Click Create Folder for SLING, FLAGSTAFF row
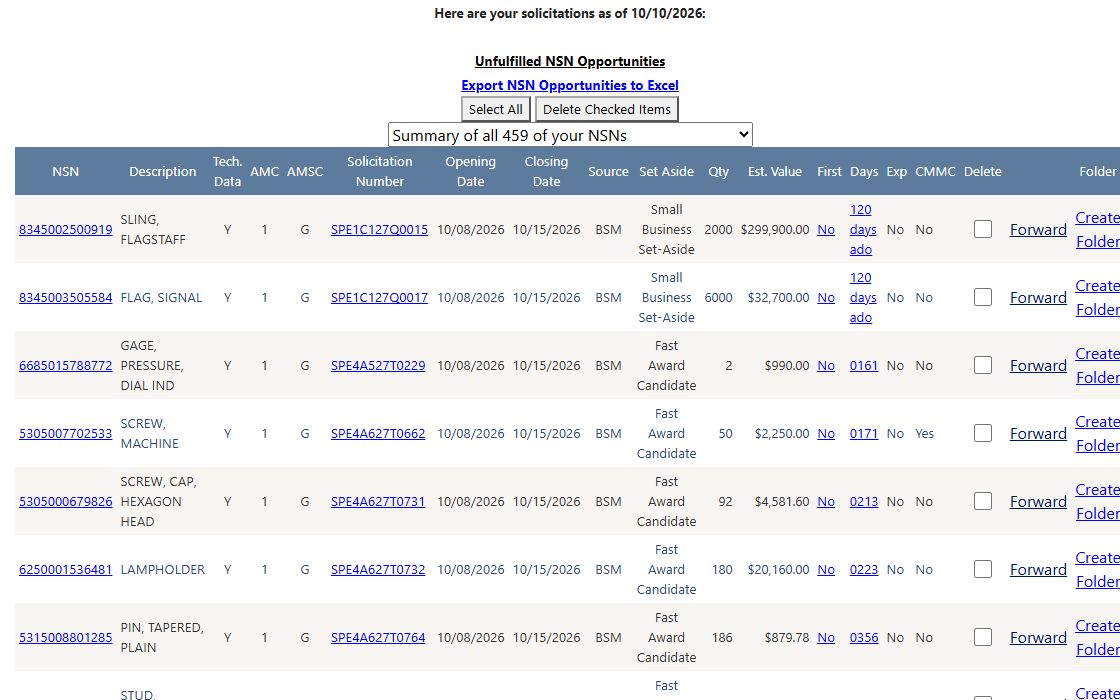1120x700 pixels. click(1098, 229)
